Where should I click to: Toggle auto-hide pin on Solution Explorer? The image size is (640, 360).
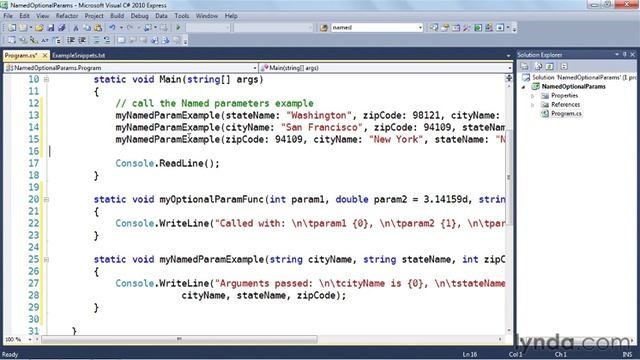[x=624, y=54]
